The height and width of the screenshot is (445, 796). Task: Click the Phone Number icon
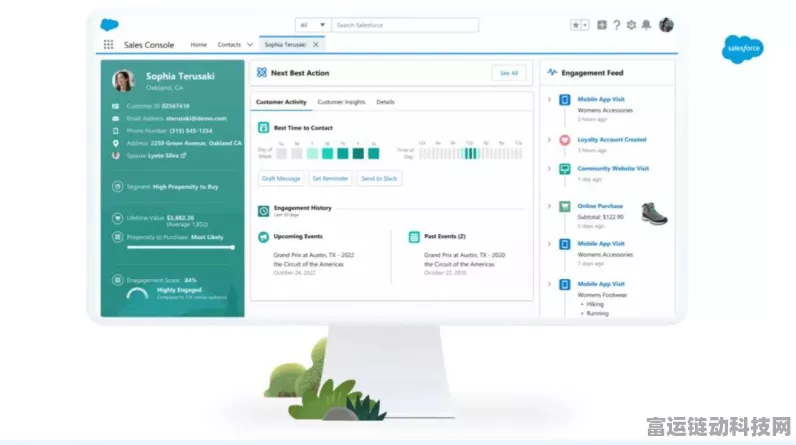(x=116, y=131)
